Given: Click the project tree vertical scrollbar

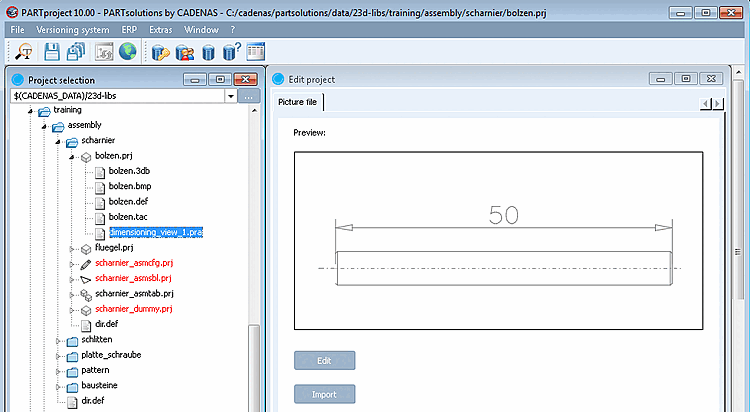Looking at the screenshot, I should [254, 258].
